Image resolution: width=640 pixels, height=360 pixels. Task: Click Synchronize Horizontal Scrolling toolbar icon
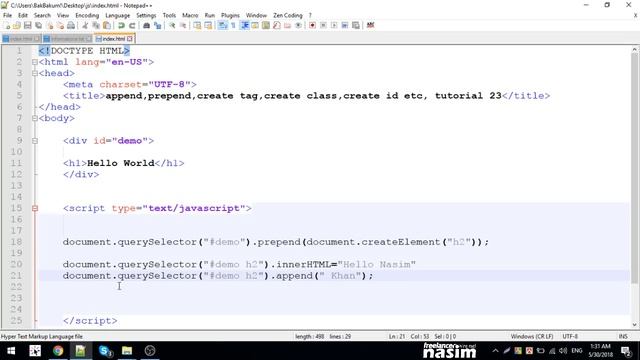(x=208, y=25)
